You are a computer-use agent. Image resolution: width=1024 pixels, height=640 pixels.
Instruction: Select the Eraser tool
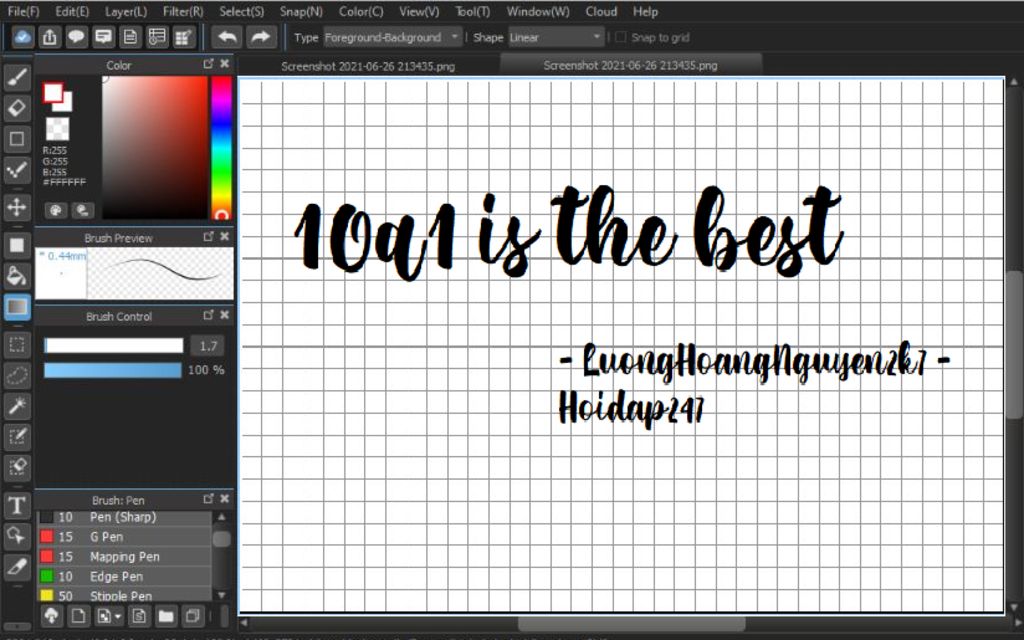coord(17,108)
